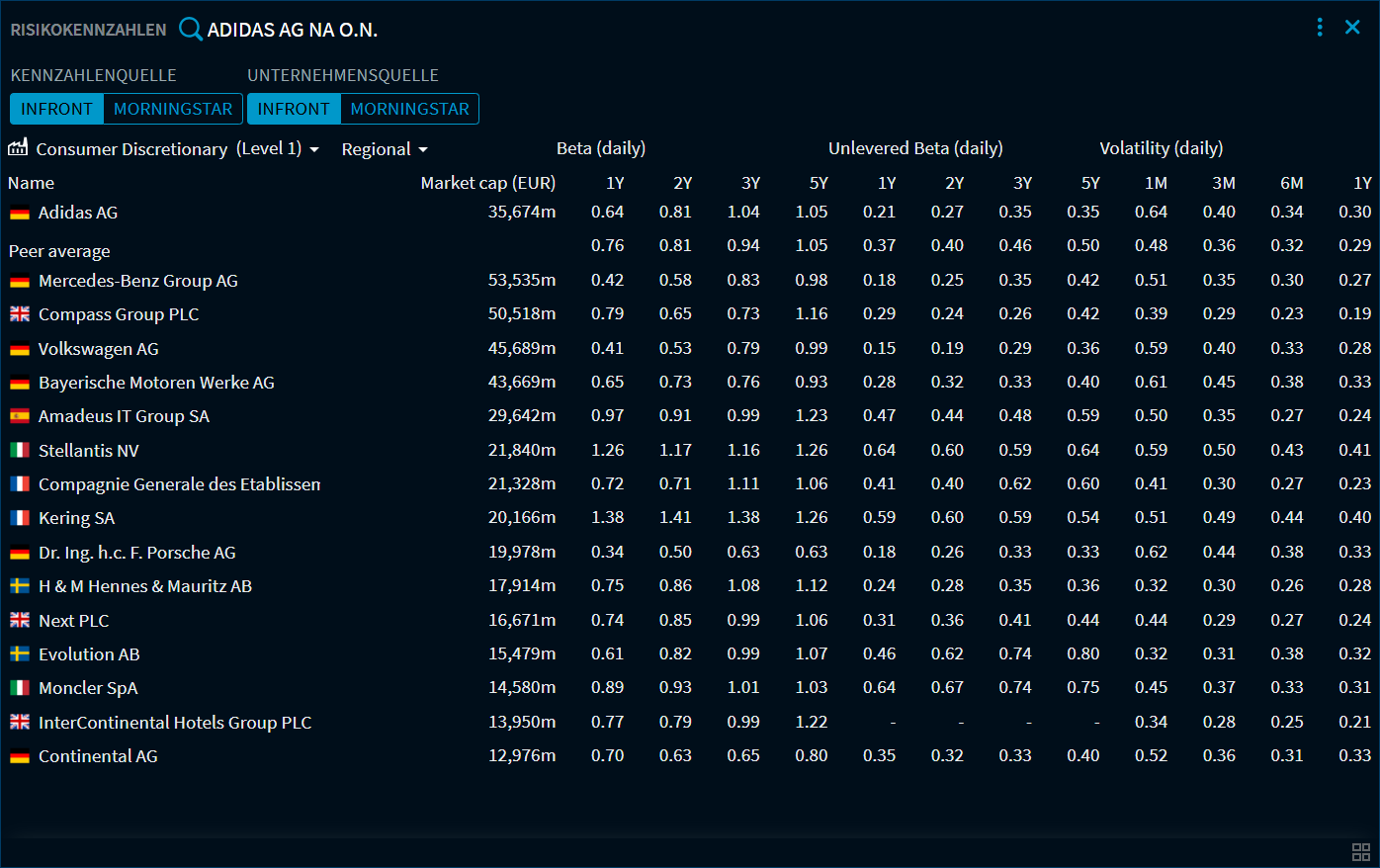Sort by the Market cap (EUR) column header

pos(487,182)
